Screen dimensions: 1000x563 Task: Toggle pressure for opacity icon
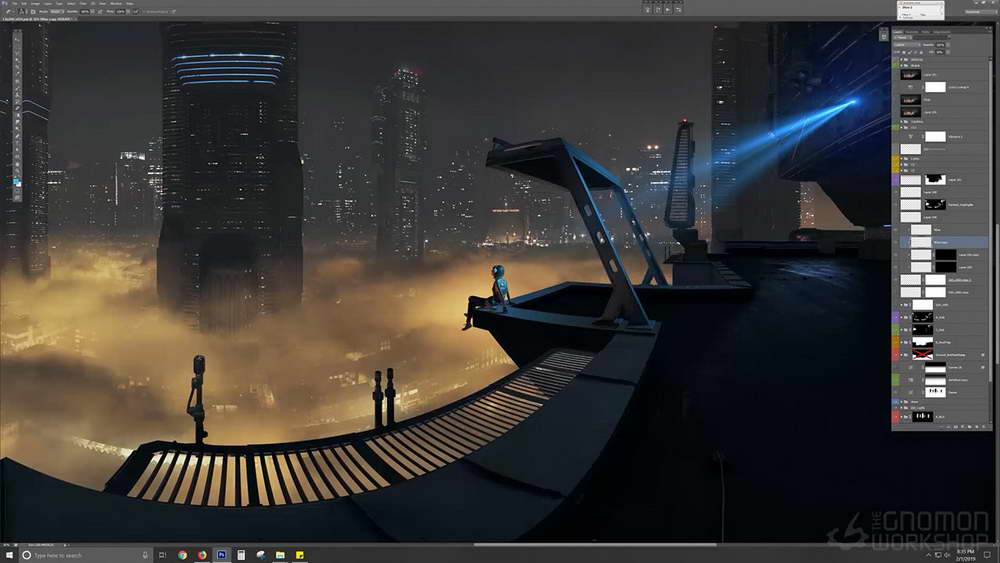point(100,11)
